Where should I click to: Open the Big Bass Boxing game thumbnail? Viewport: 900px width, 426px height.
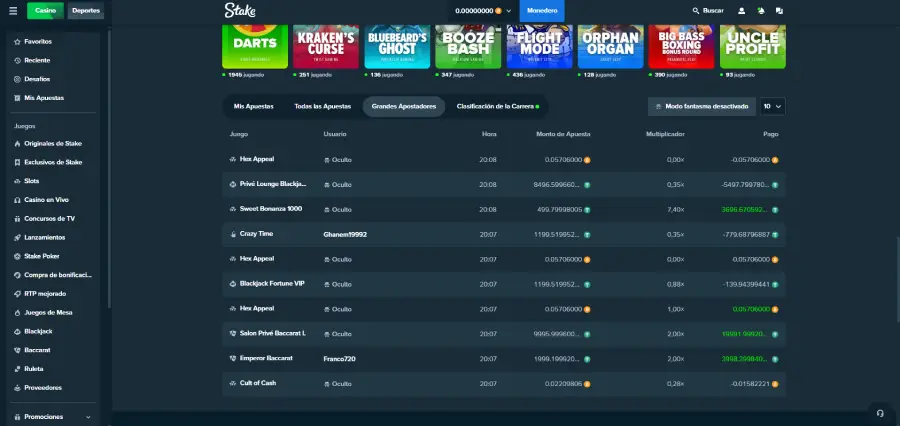[x=681, y=47]
